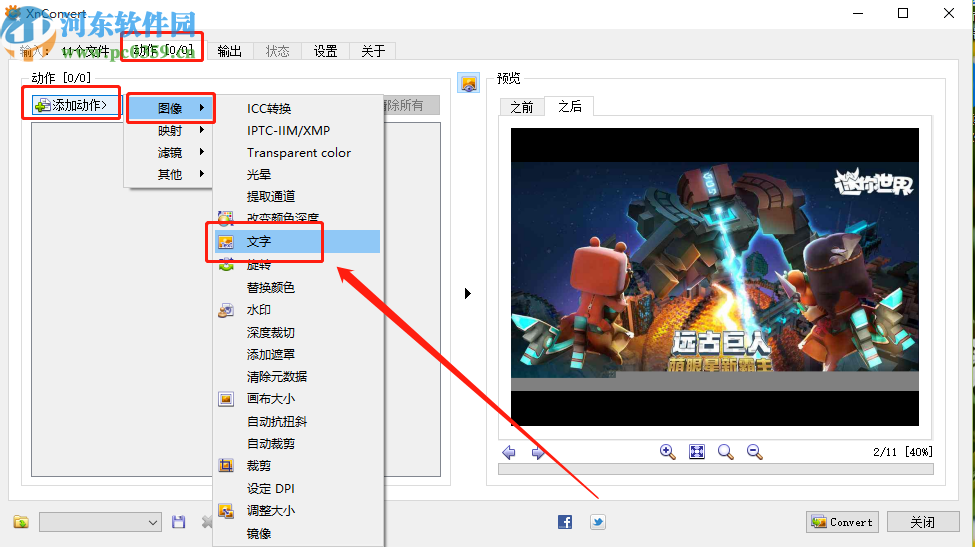
Task: Expand the 映射 submenu
Action: pyautogui.click(x=170, y=130)
